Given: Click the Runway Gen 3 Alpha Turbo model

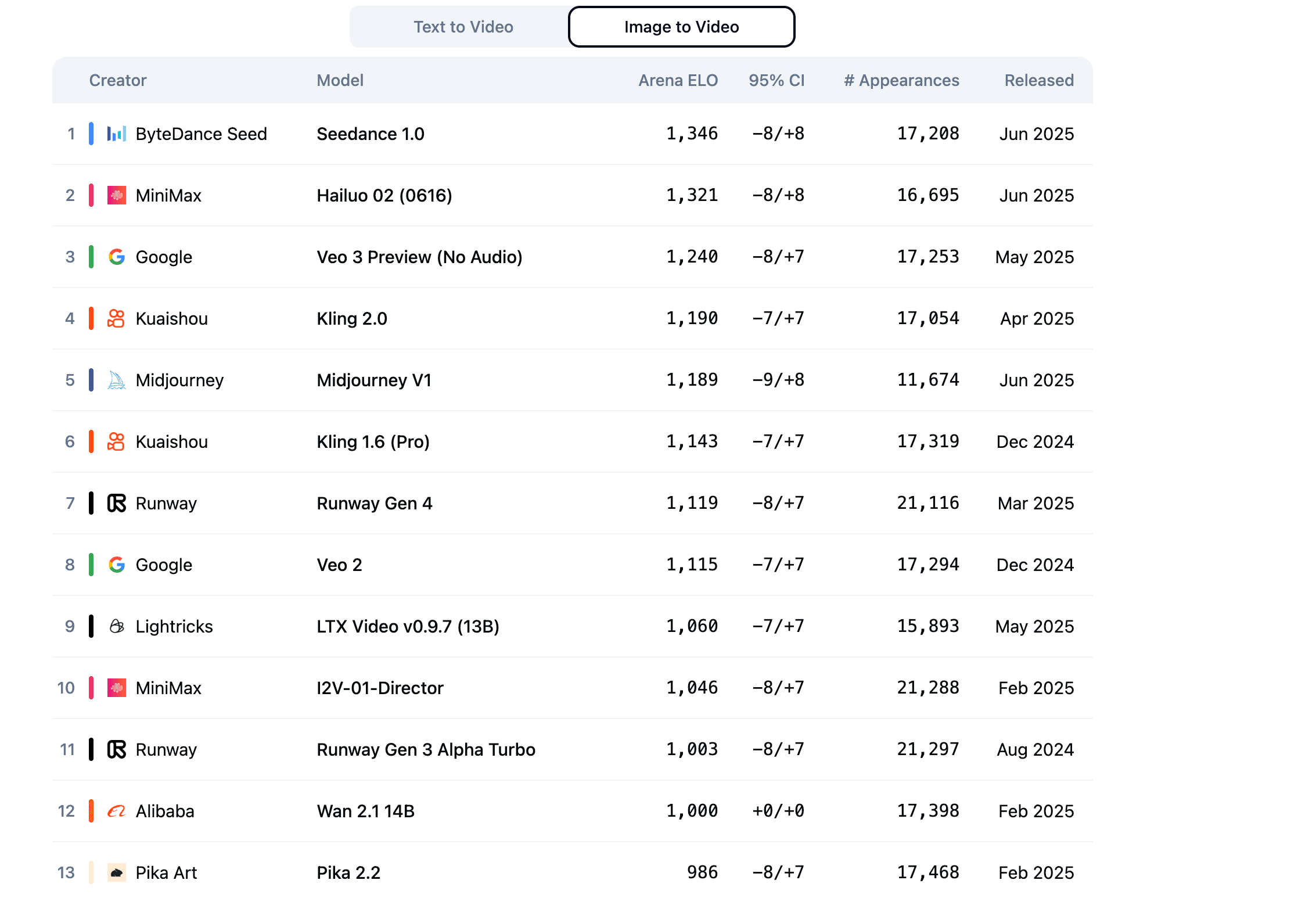Looking at the screenshot, I should [426, 750].
